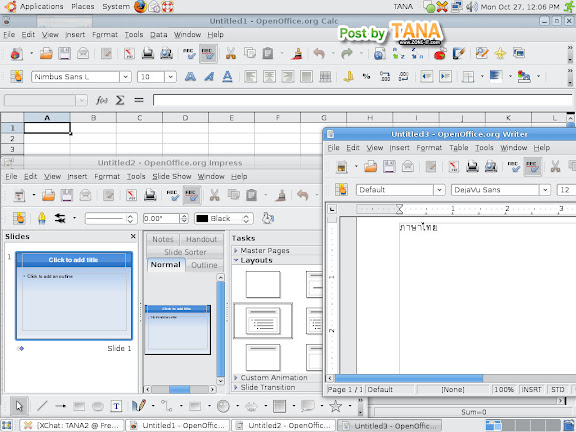Switch to the Outline tab in Impress
This screenshot has height=432, width=576.
point(204,265)
